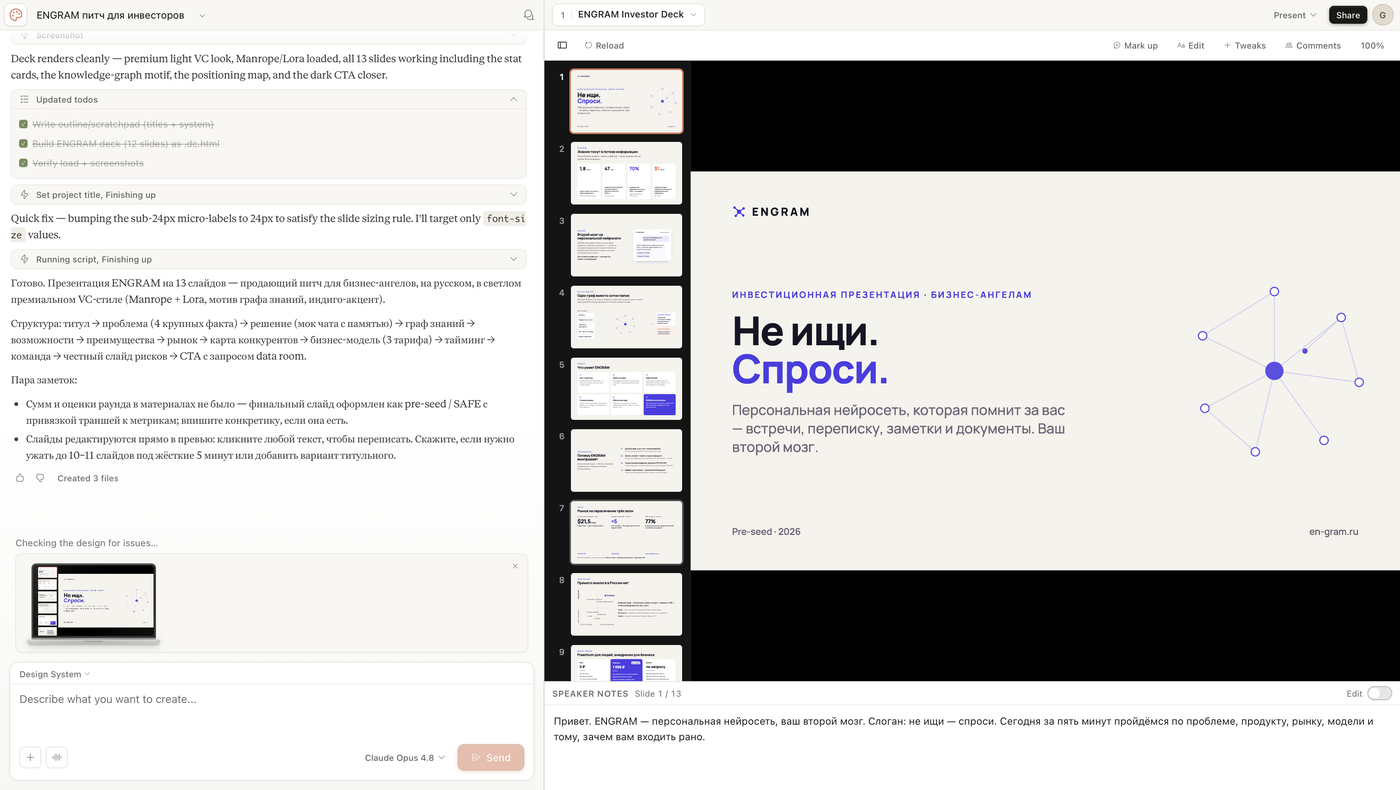Expand the Running script, Finishing up step
Viewport: 1400px width, 790px height.
pyautogui.click(x=268, y=259)
